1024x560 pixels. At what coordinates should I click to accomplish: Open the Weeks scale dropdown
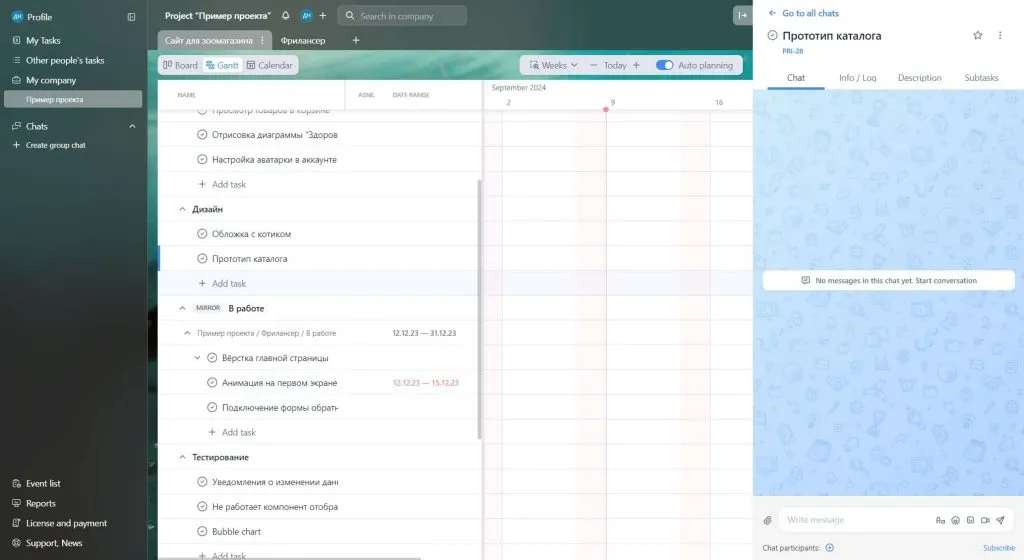(x=553, y=65)
